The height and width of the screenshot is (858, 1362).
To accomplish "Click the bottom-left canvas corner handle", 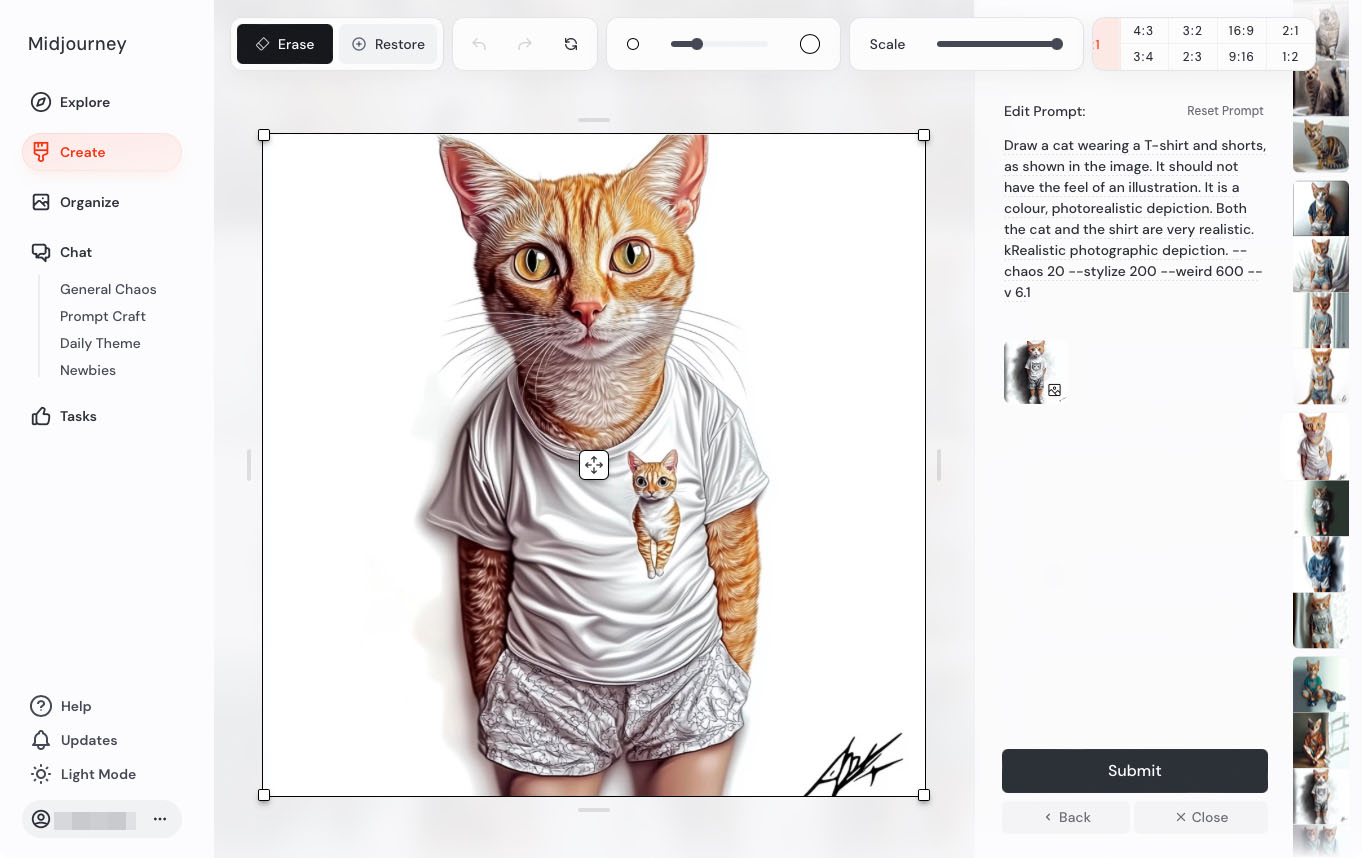I will coord(264,795).
